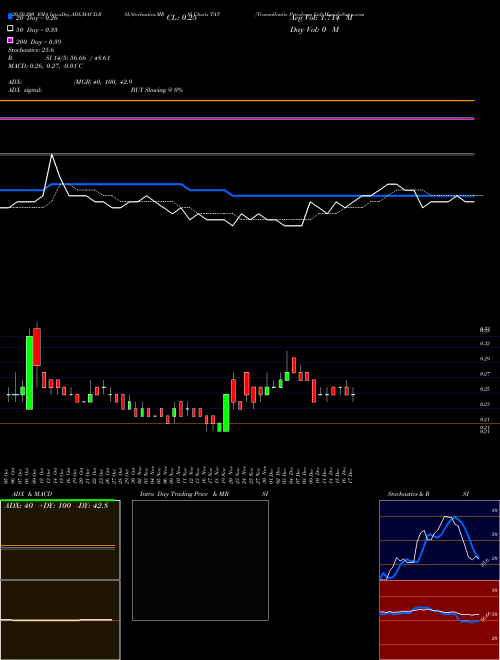Click the 'ADX: 40 +DY: 100 -DY: 42.8' readout
Viewport: 500px width, 660px height.
tap(56, 506)
